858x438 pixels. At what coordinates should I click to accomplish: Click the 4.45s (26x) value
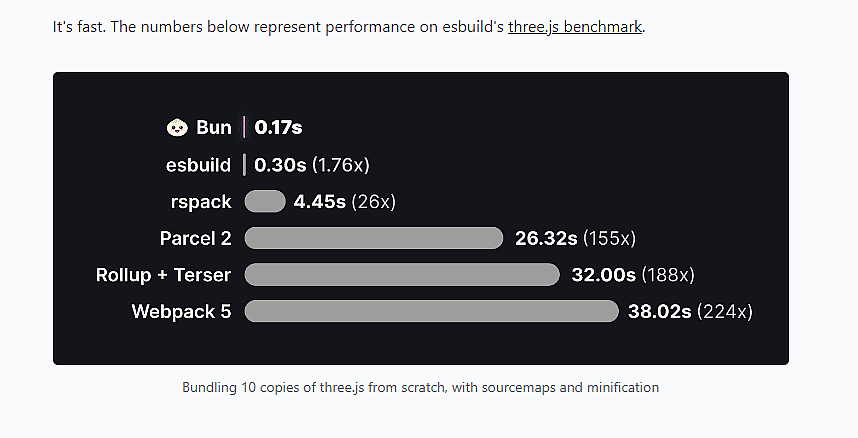(345, 201)
